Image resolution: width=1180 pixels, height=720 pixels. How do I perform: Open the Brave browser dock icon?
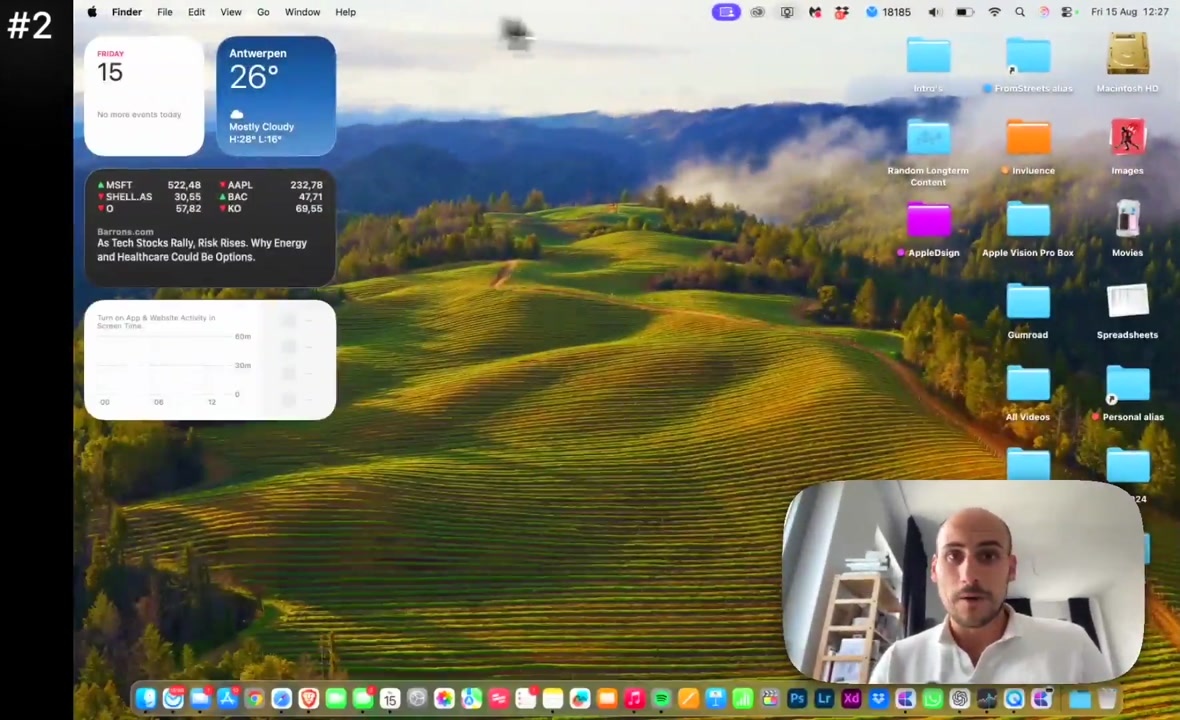pyautogui.click(x=309, y=699)
